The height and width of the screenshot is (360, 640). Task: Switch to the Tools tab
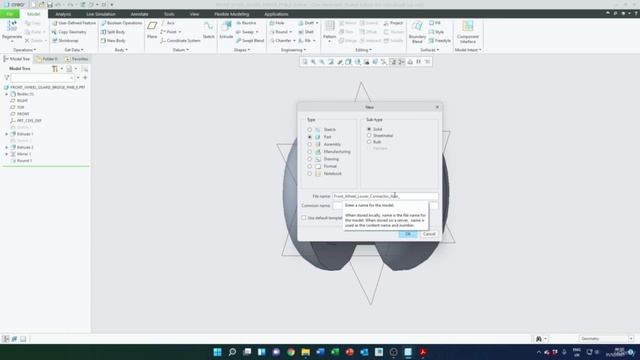pos(169,14)
